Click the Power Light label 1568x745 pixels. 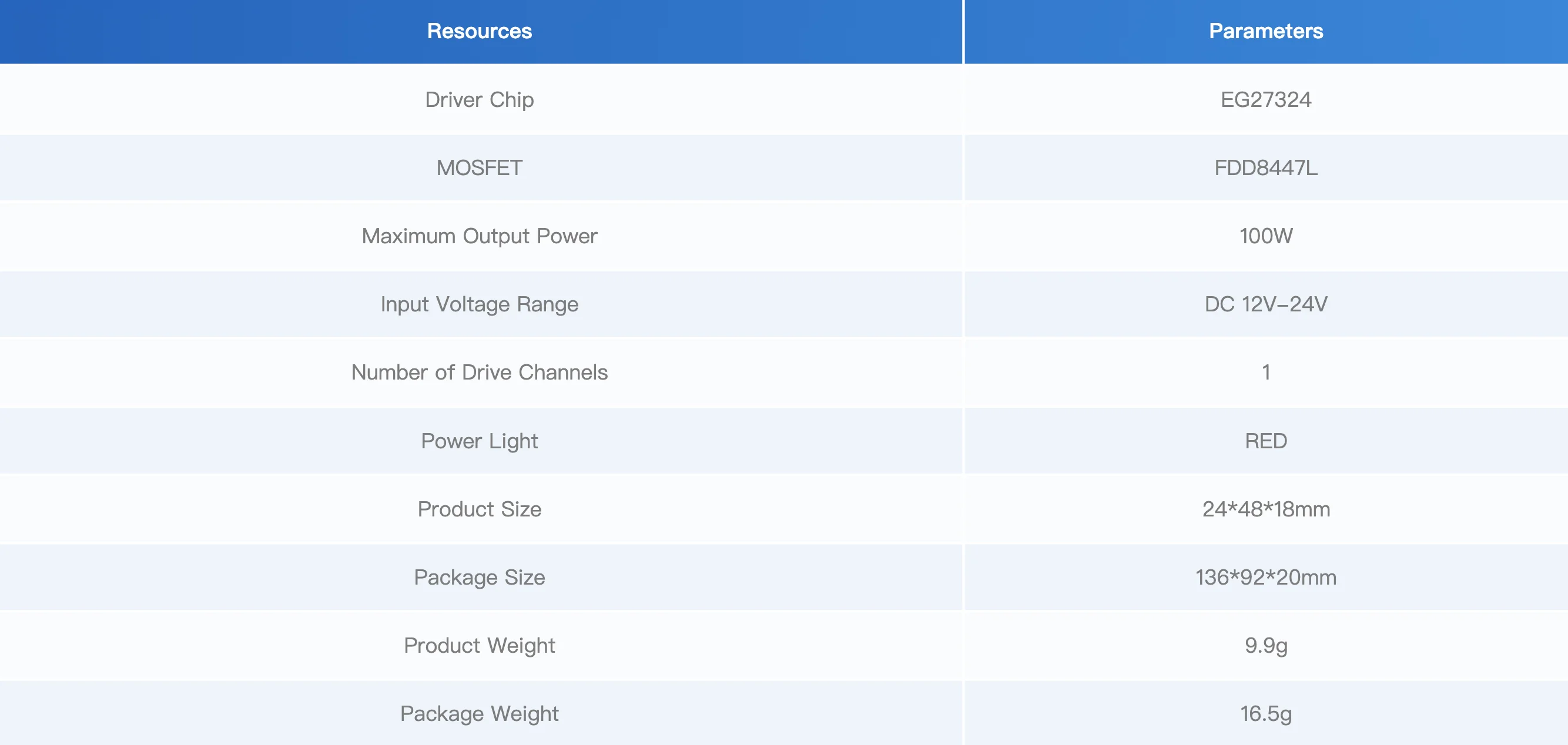479,441
